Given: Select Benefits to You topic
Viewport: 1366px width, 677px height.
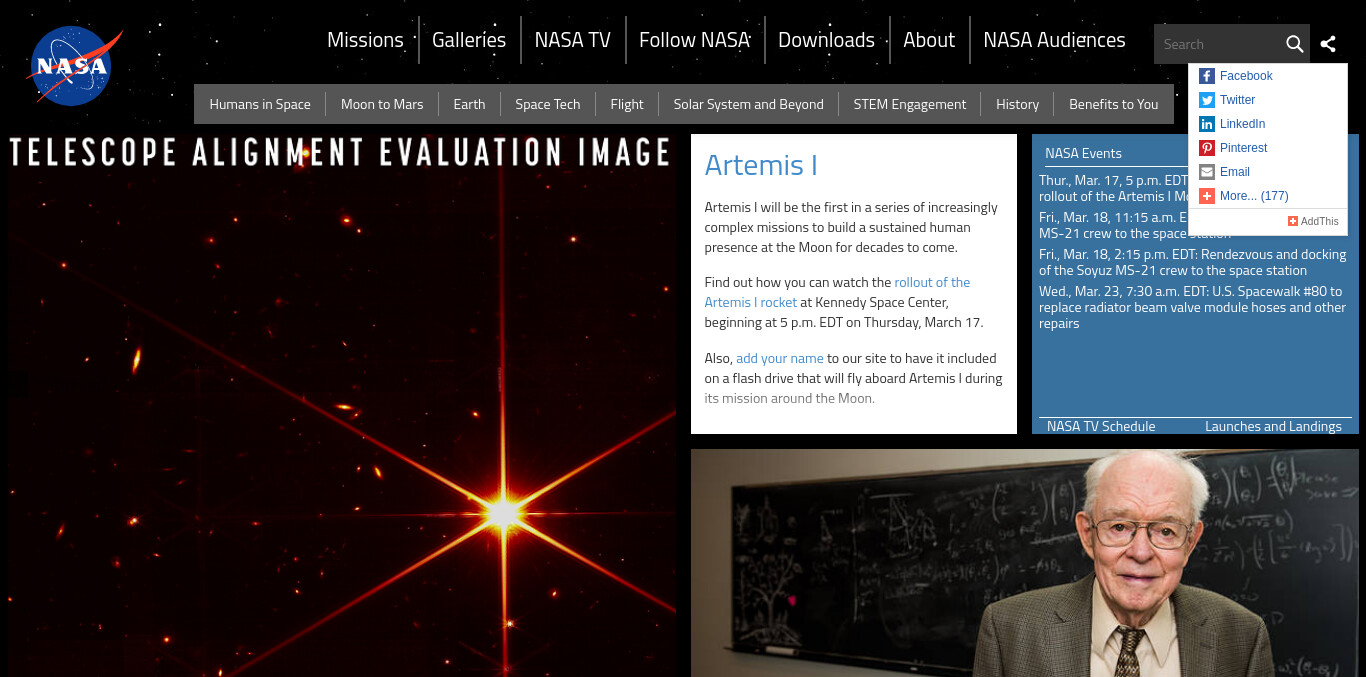Looking at the screenshot, I should click(1114, 104).
